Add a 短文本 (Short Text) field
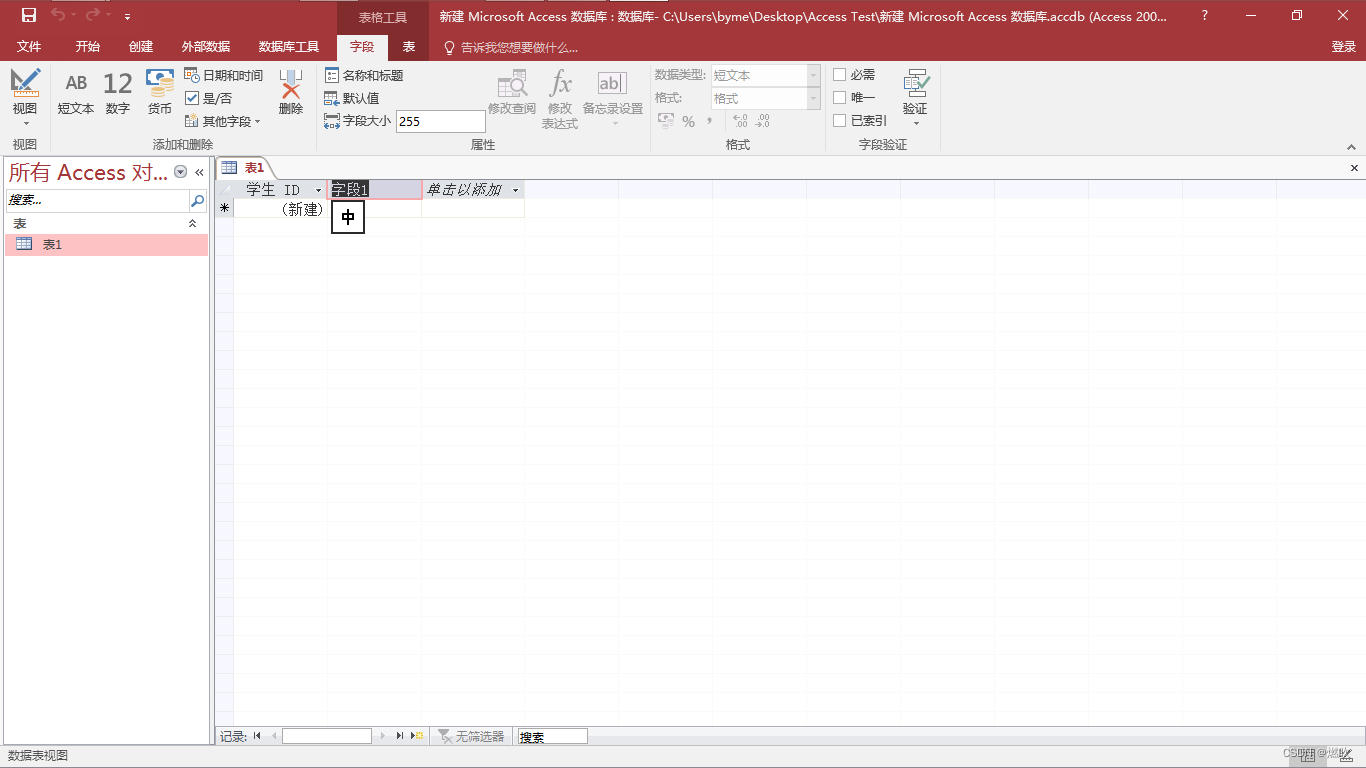Viewport: 1366px width, 768px height. [x=76, y=93]
